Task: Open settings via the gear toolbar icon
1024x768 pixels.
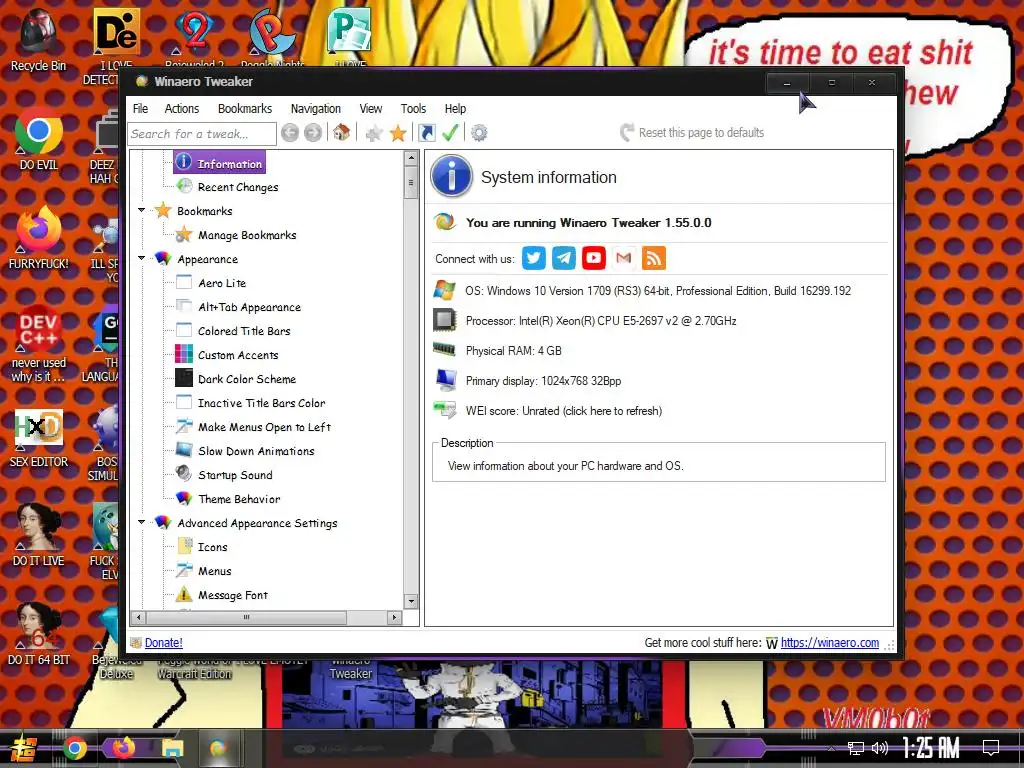Action: pyautogui.click(x=479, y=133)
